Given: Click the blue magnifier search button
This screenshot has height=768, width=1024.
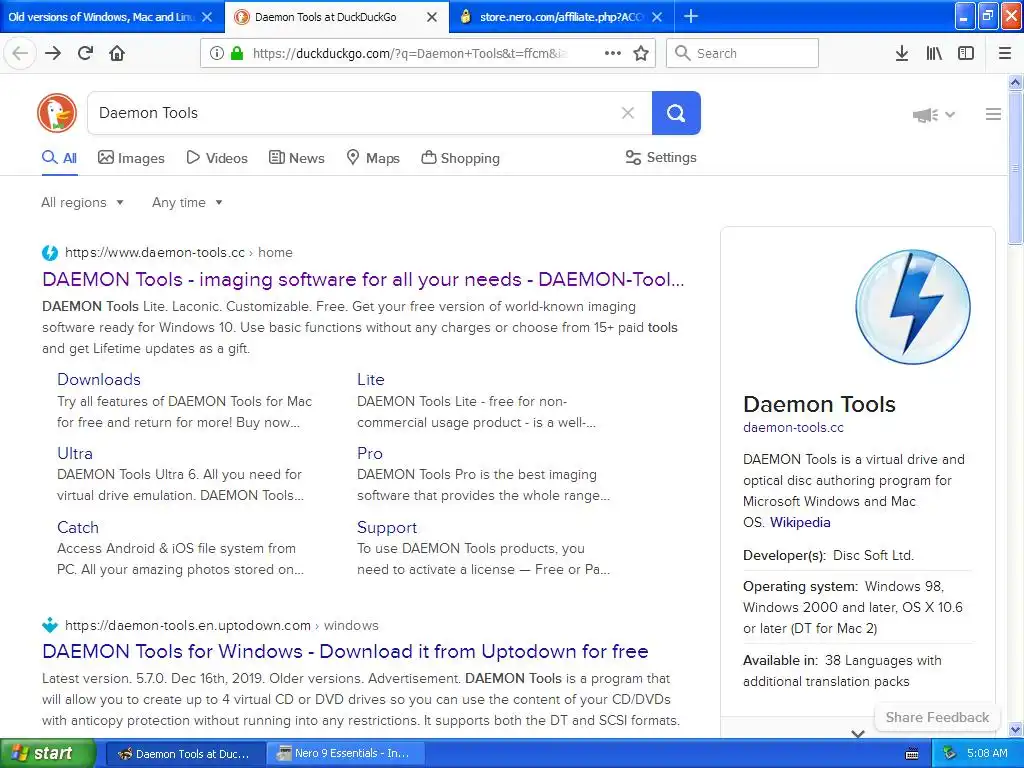Looking at the screenshot, I should pos(676,113).
